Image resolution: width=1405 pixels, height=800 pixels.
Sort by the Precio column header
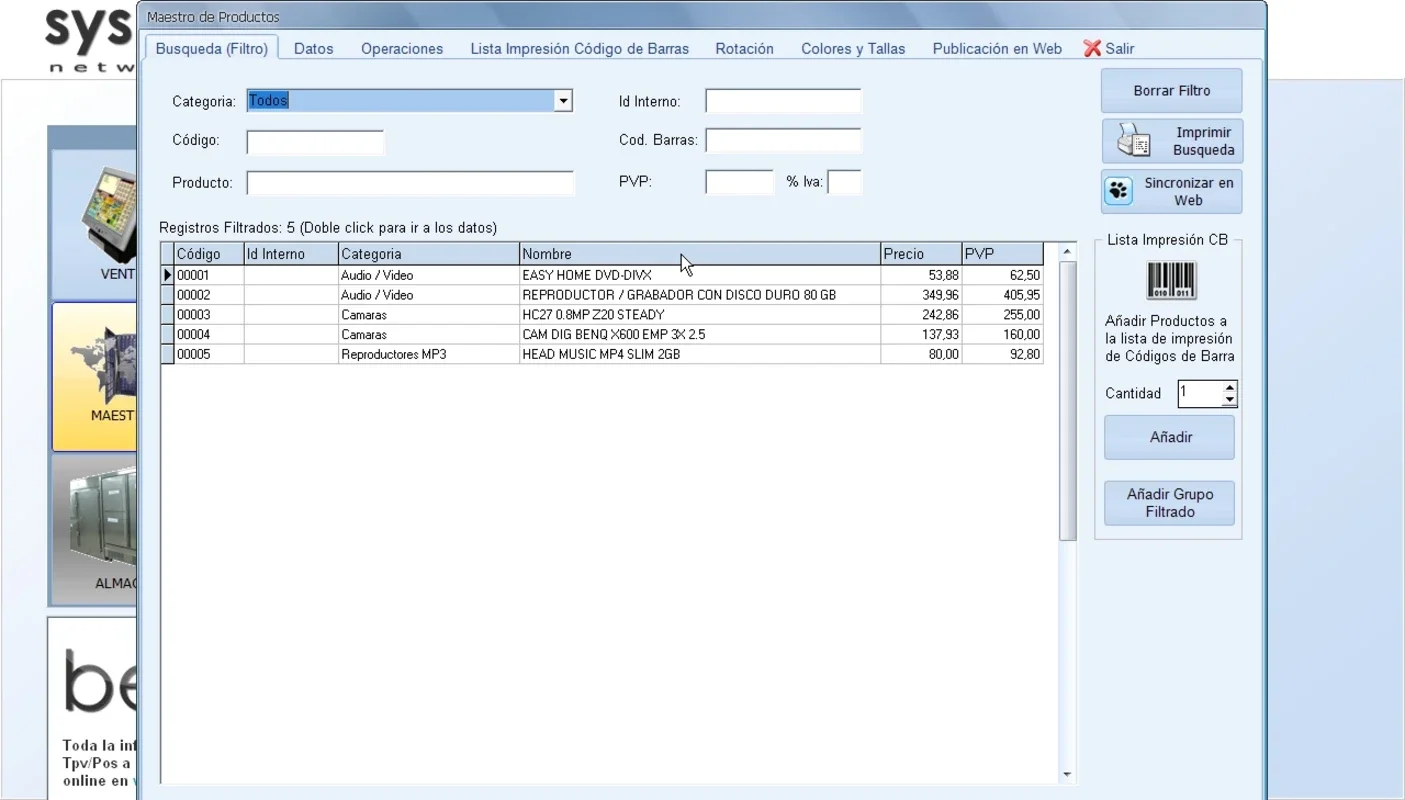921,254
